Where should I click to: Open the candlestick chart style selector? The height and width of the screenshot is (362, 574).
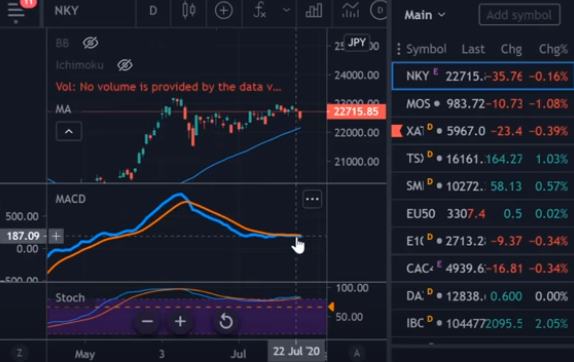[x=189, y=11]
